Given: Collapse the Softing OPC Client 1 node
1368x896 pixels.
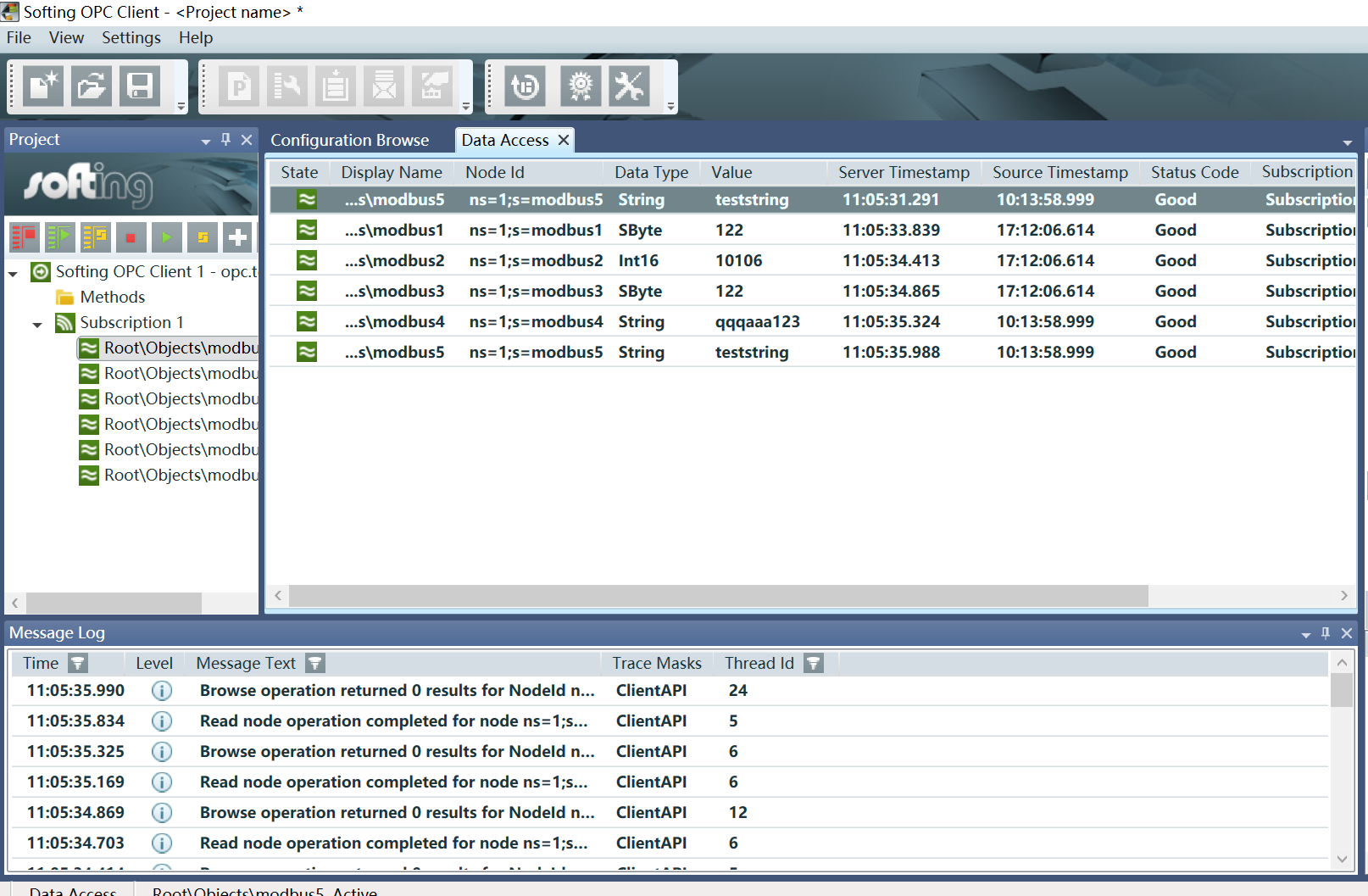Looking at the screenshot, I should 14,274.
